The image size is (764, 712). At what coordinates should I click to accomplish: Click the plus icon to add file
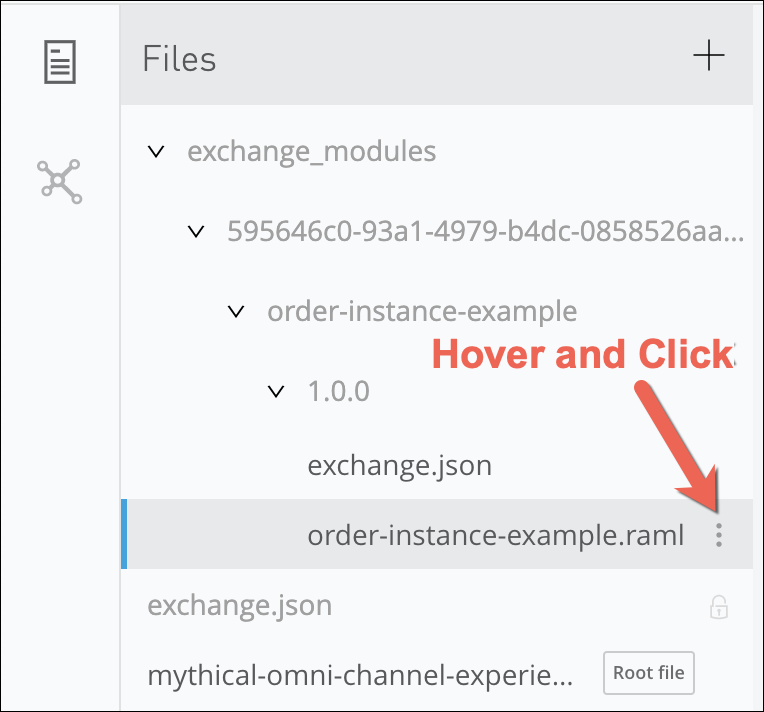708,57
